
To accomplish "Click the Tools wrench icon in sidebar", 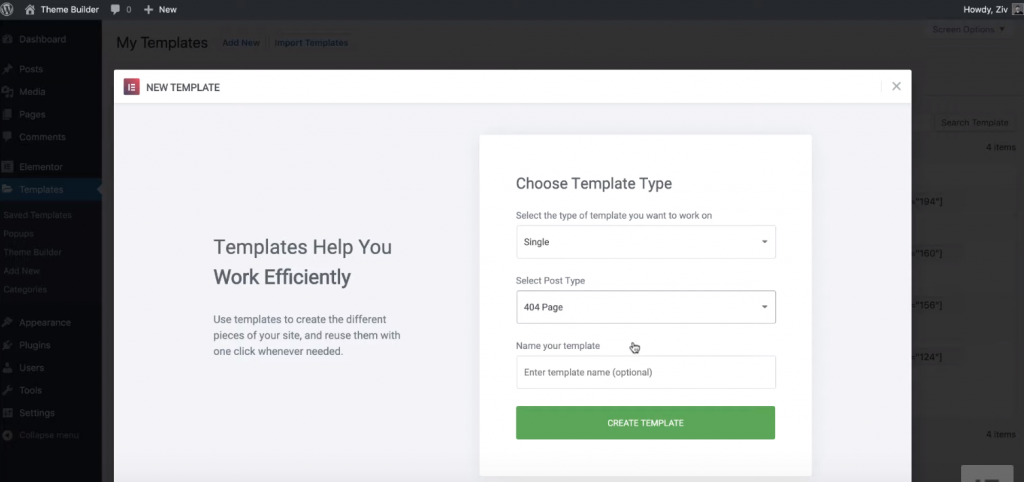I will click(x=8, y=391).
